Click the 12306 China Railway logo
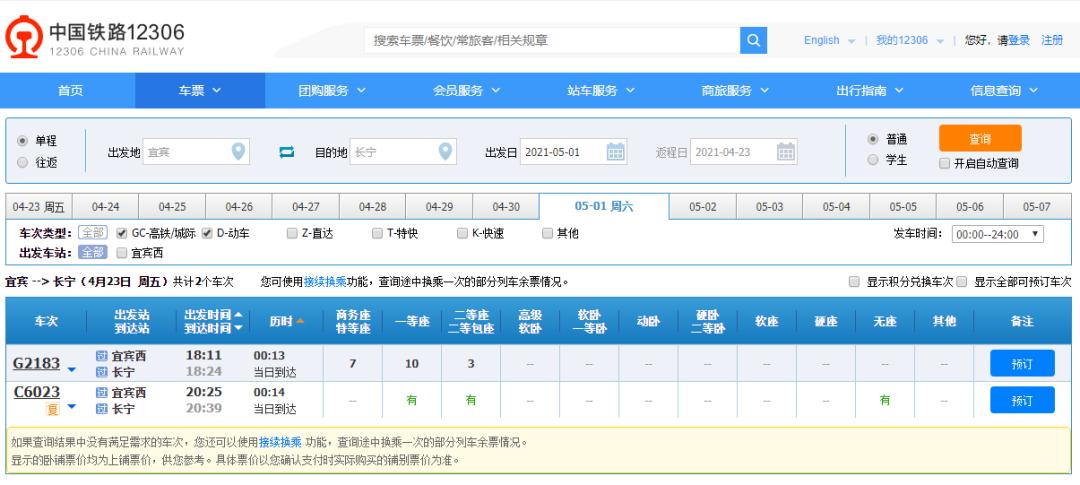The image size is (1080, 485). [x=97, y=40]
